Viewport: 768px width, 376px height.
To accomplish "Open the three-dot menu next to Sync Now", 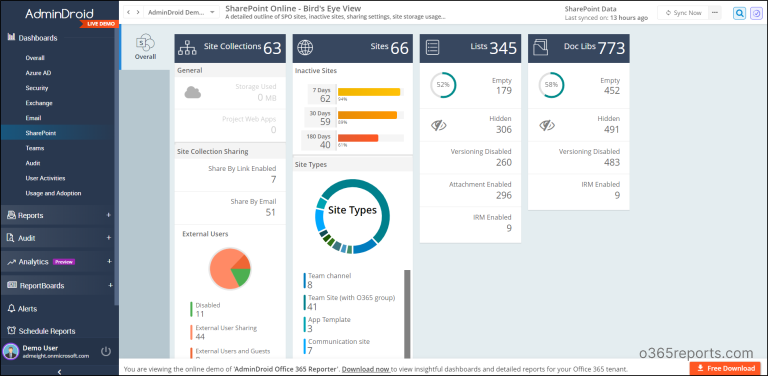I will click(x=715, y=13).
